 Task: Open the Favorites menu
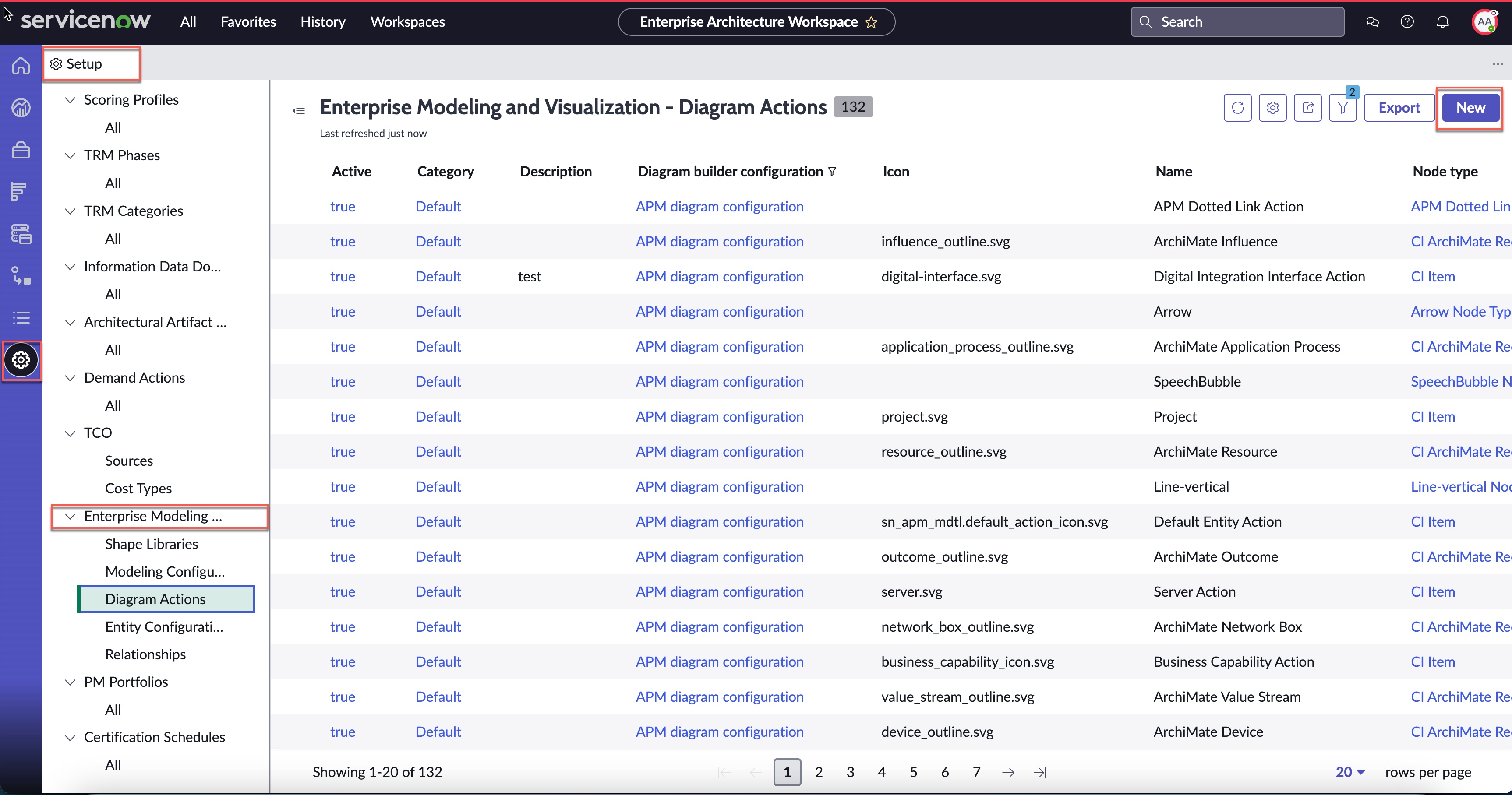[248, 22]
